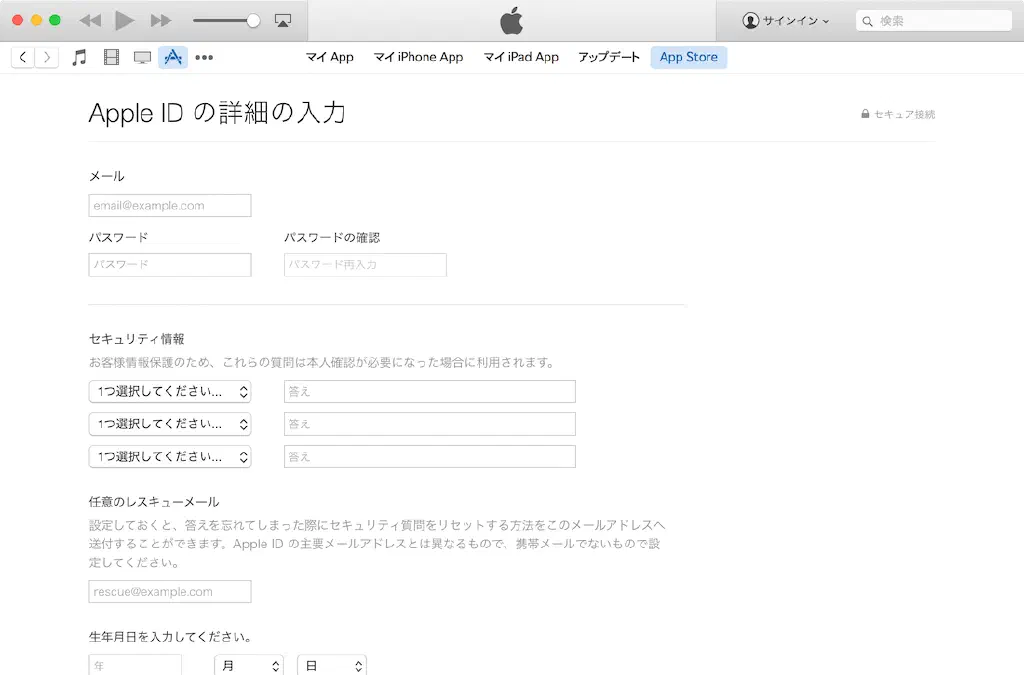
Task: Select the TV Shows icon
Action: coord(142,57)
